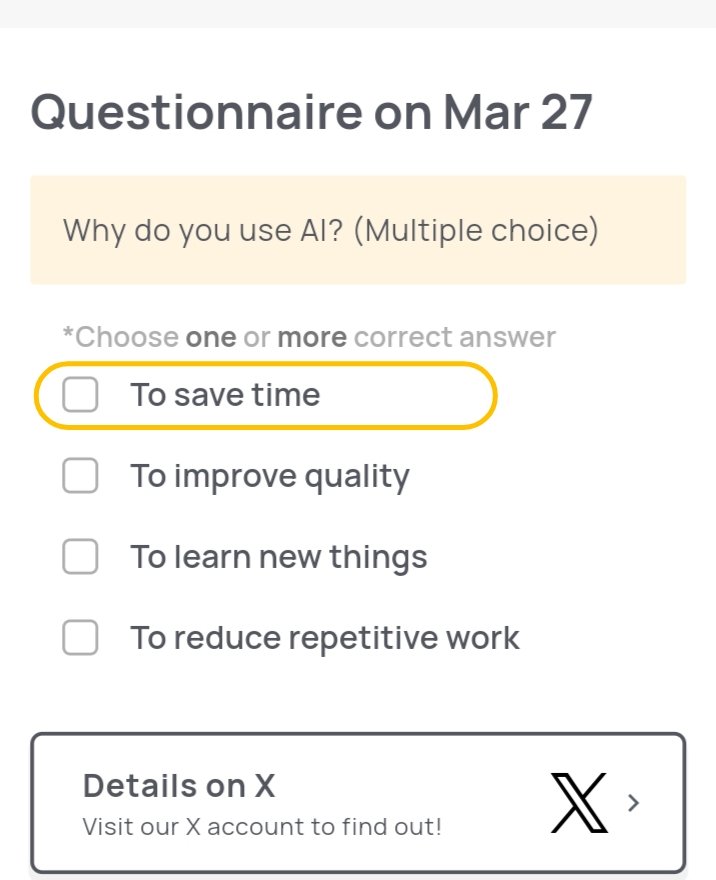Click the "To save time" label text
The width and height of the screenshot is (716, 880).
coord(225,395)
